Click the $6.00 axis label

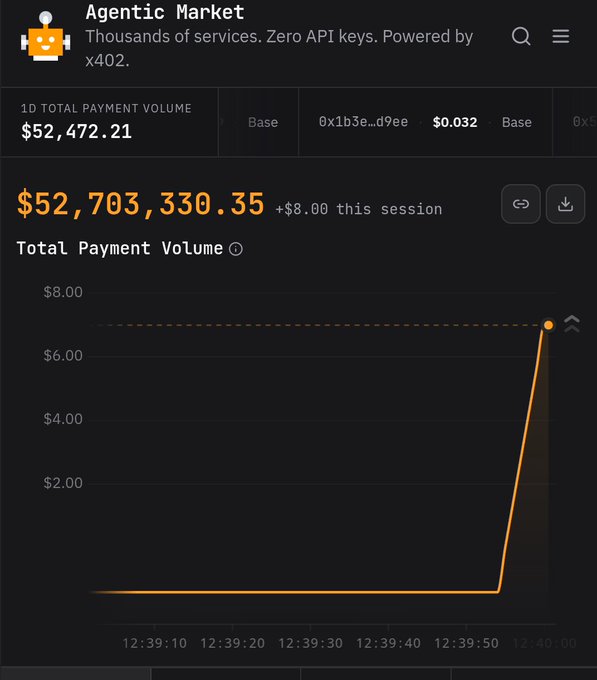coord(63,356)
